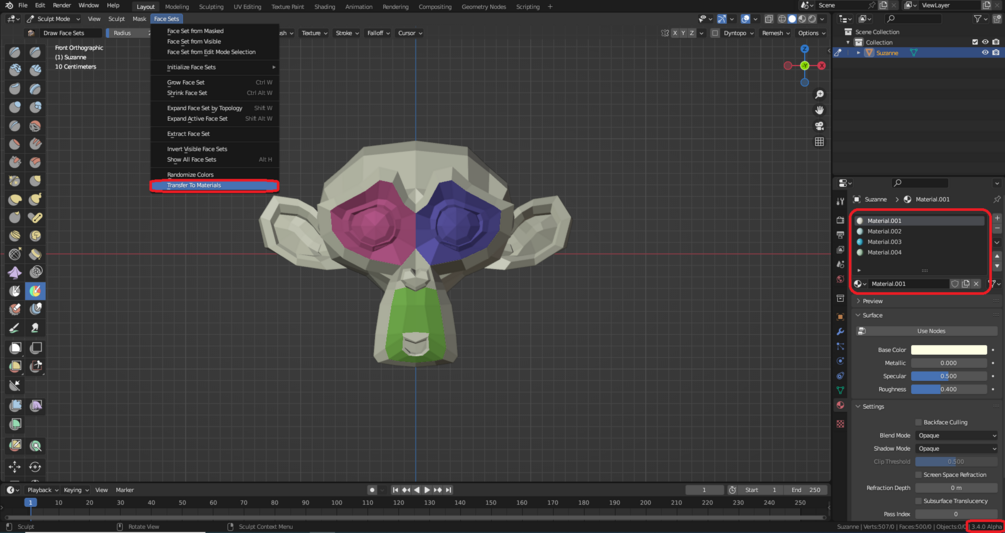Open the Modifiers wrench tab

click(840, 331)
